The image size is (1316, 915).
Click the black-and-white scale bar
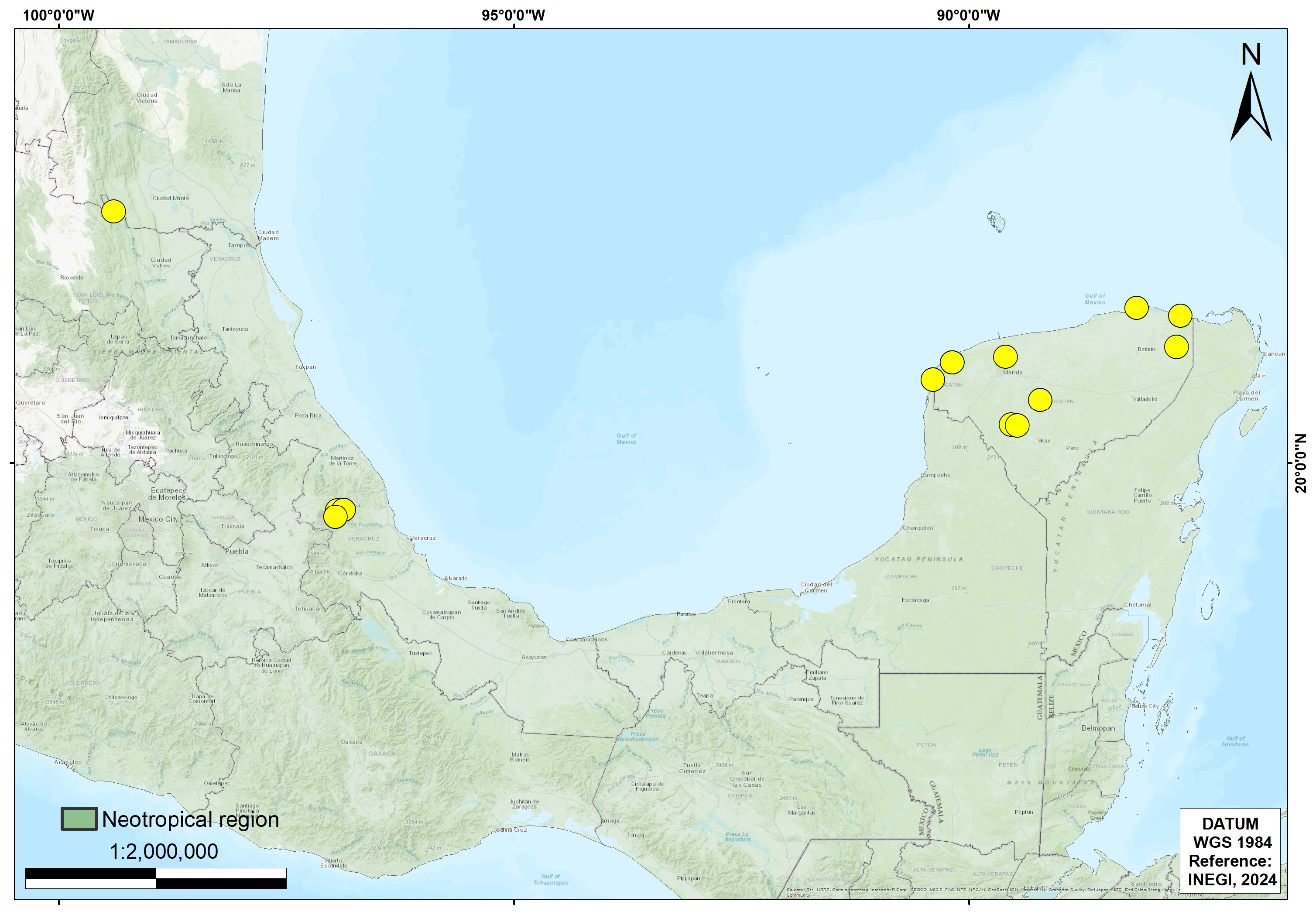(156, 878)
